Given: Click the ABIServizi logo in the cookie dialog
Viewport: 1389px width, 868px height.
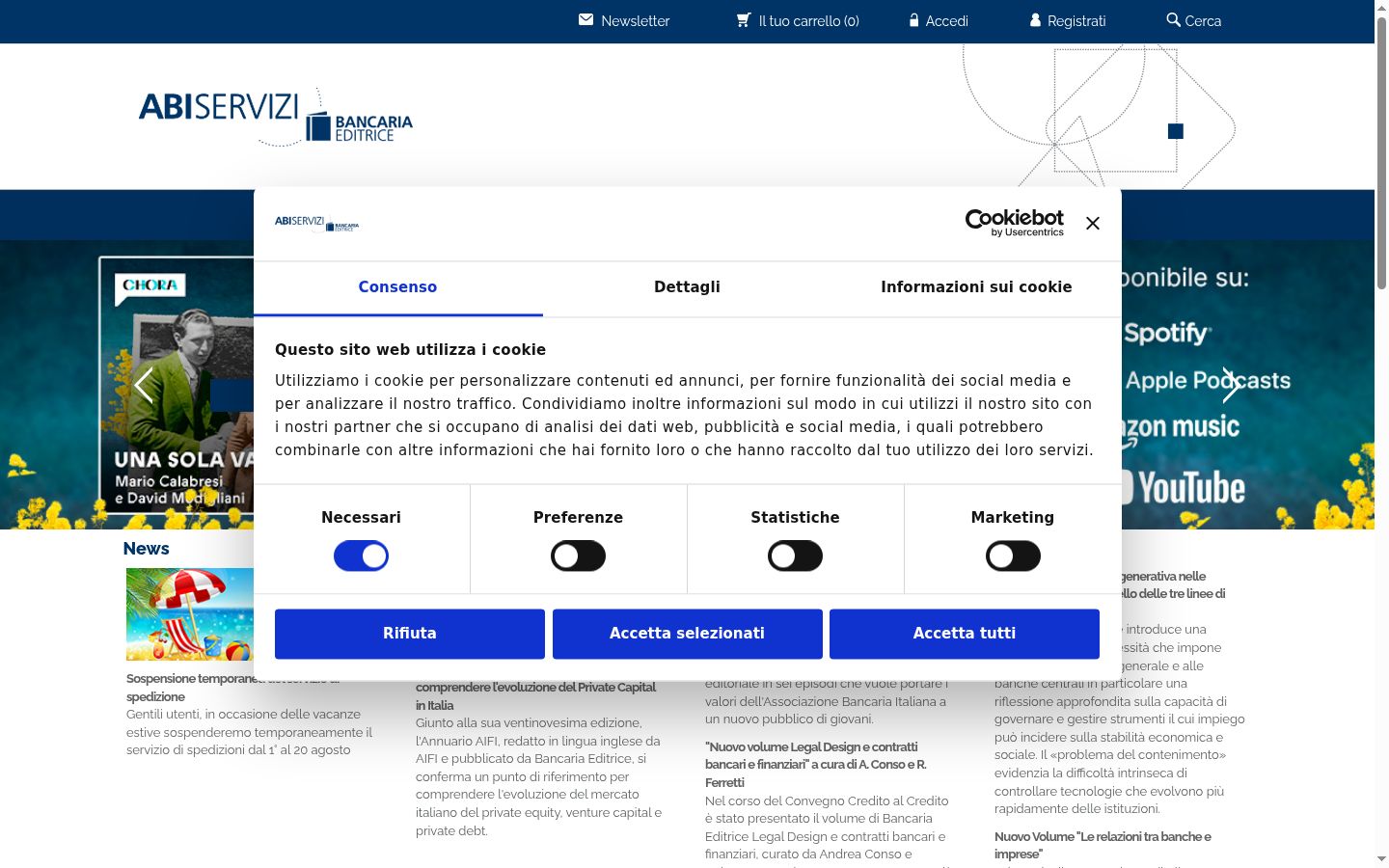Looking at the screenshot, I should (317, 223).
